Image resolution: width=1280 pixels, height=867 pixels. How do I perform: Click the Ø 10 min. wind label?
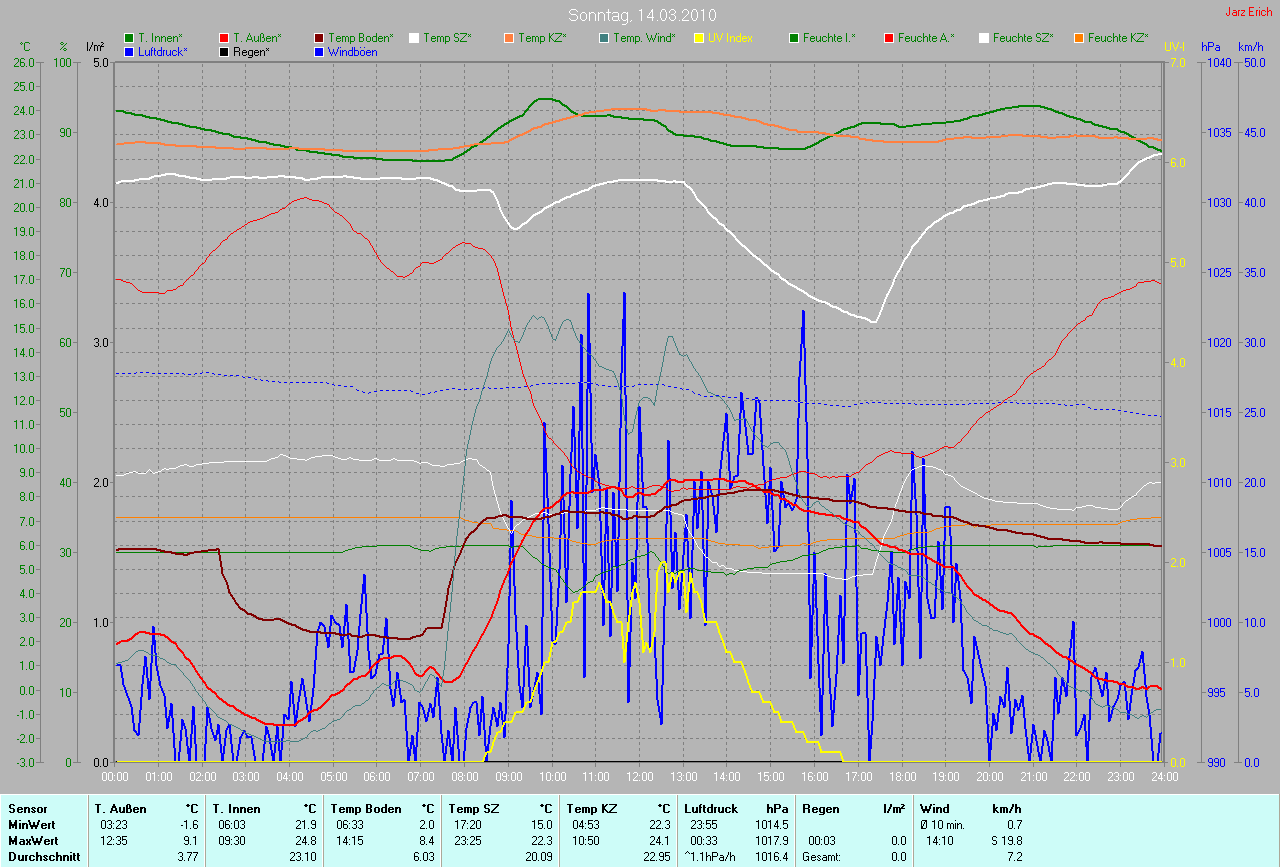click(943, 825)
